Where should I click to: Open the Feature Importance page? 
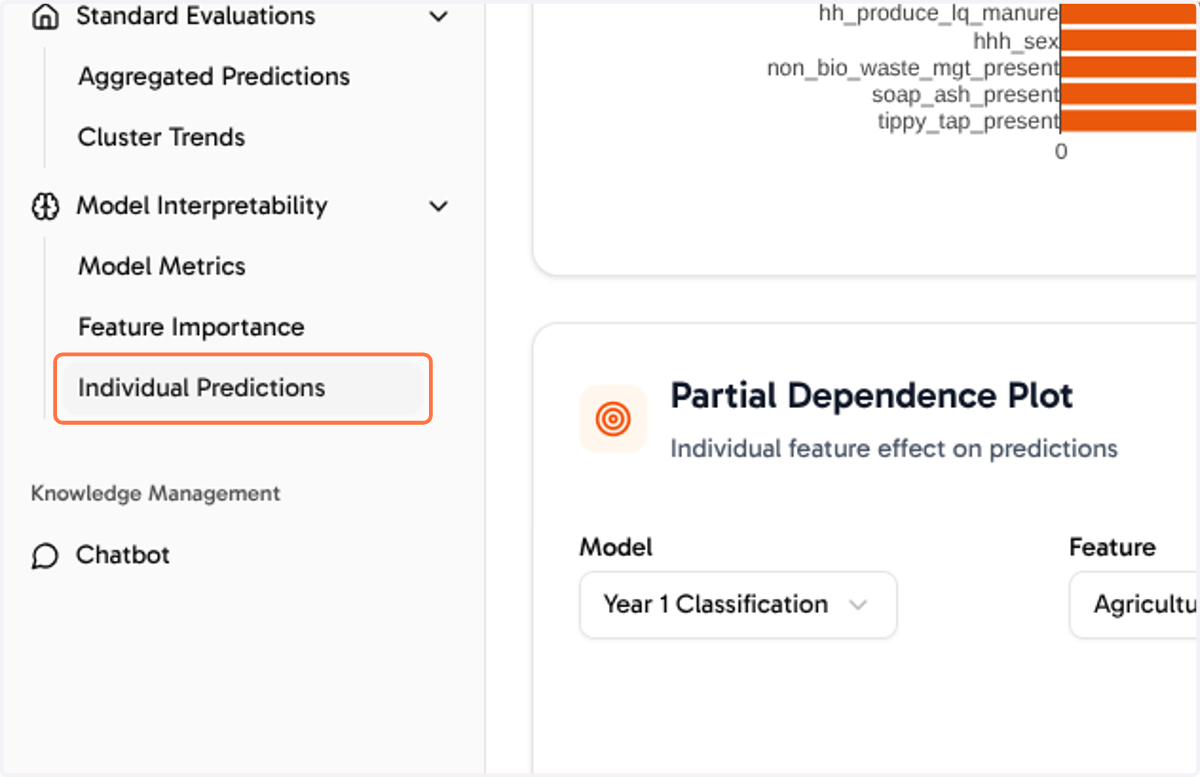(191, 327)
